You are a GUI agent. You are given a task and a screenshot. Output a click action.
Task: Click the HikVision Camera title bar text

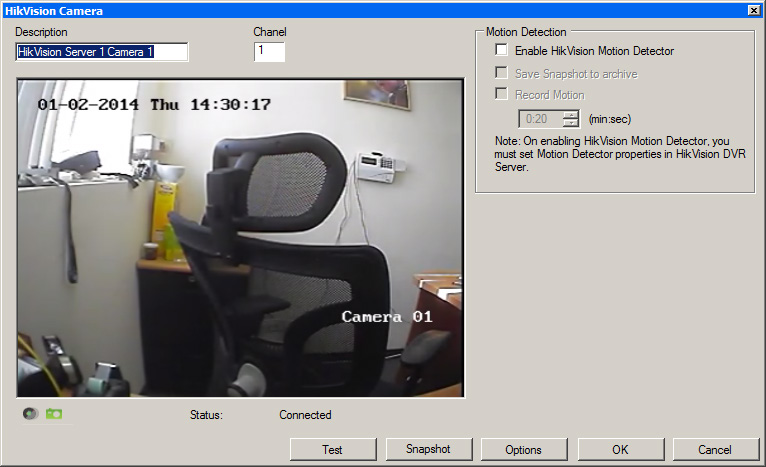(54, 11)
